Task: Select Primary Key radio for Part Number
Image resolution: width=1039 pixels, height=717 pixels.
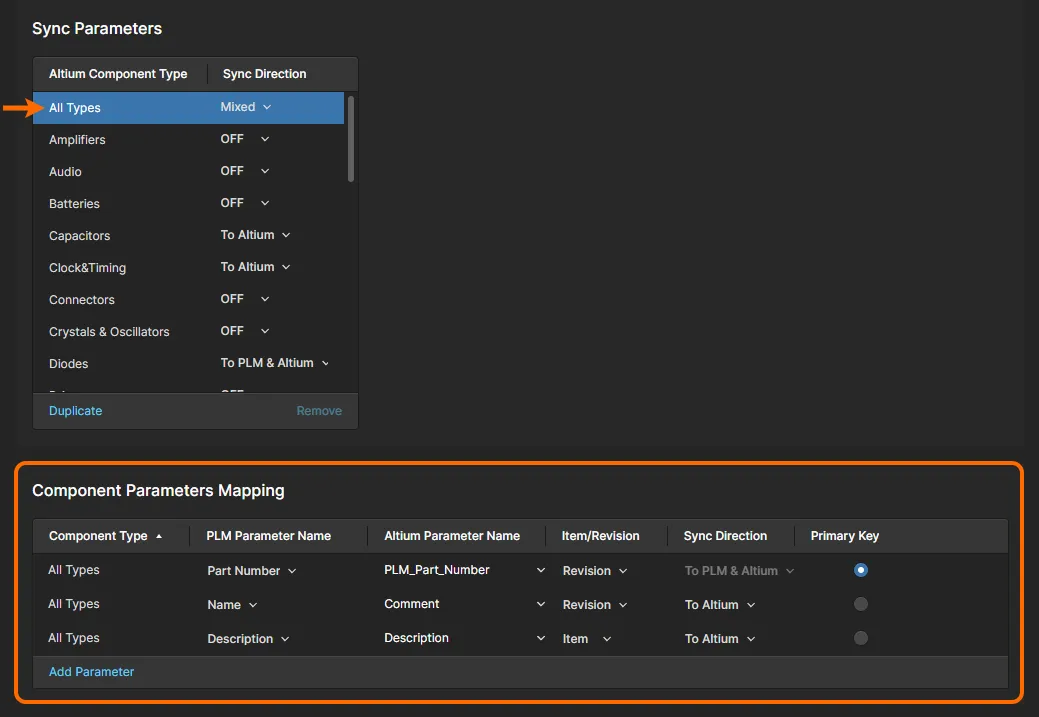Action: pyautogui.click(x=861, y=570)
